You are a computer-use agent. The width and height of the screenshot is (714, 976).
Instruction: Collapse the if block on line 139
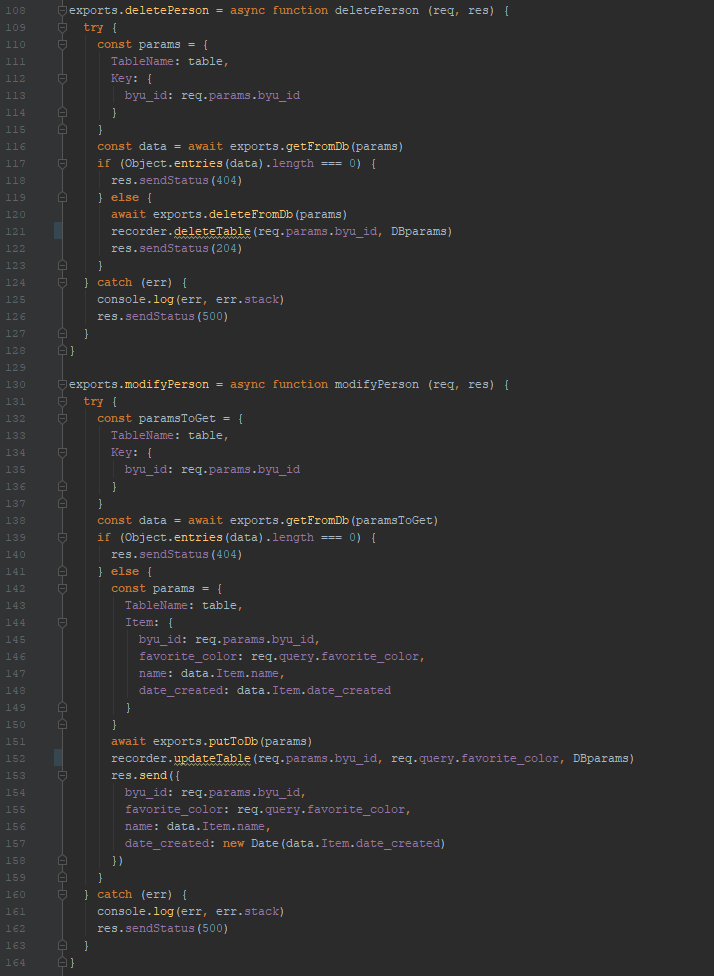[x=62, y=537]
